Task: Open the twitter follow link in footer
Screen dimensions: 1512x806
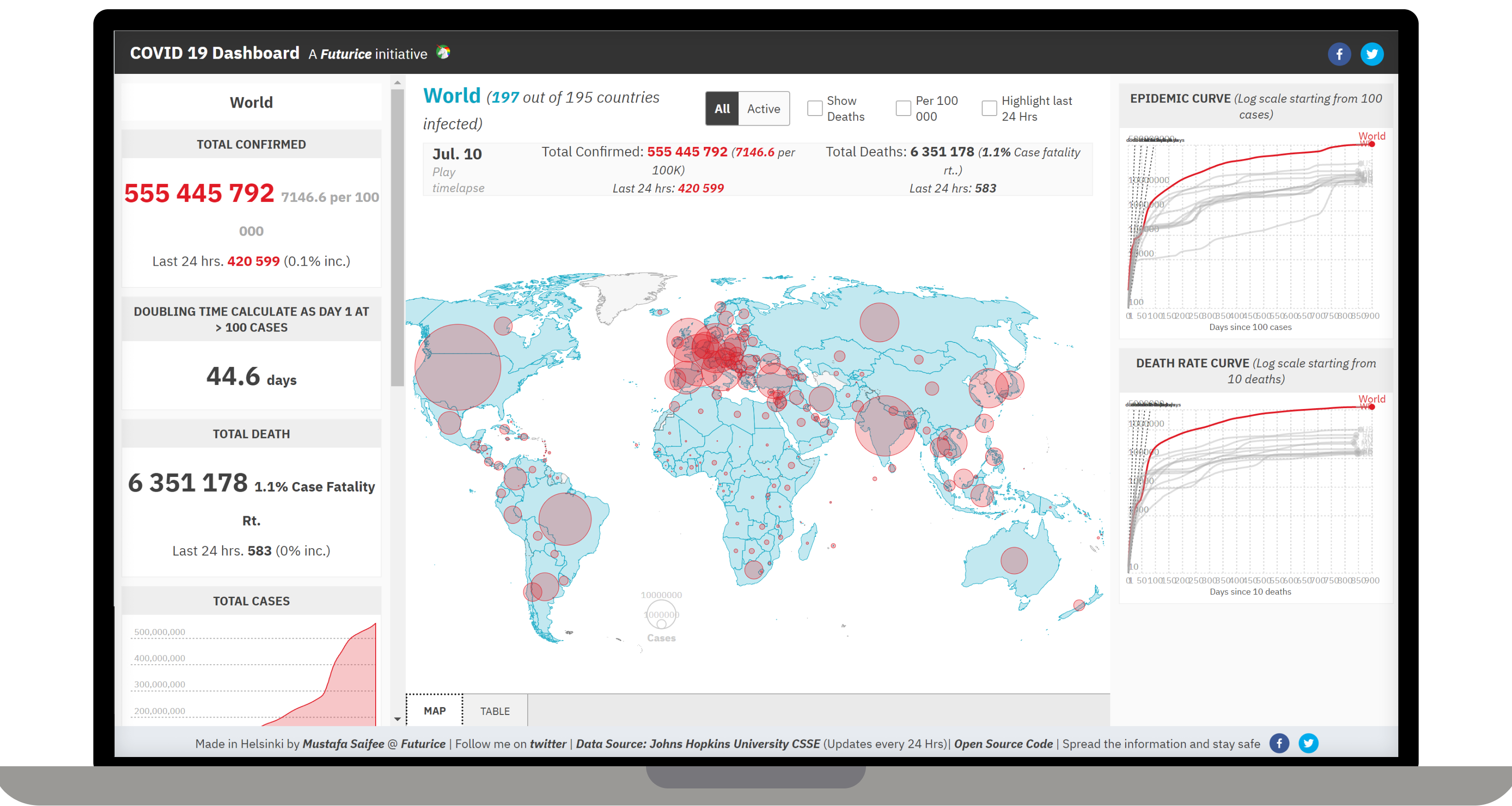Action: (548, 743)
